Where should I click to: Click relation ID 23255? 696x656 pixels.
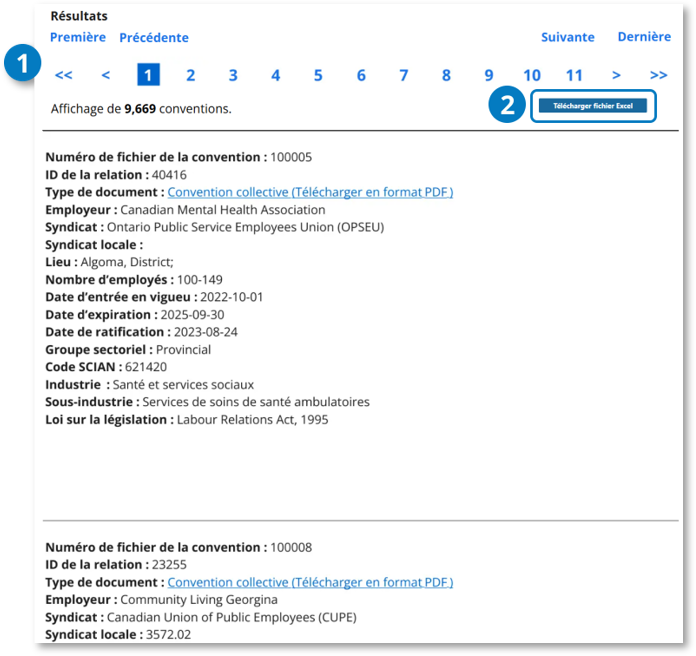(x=169, y=565)
